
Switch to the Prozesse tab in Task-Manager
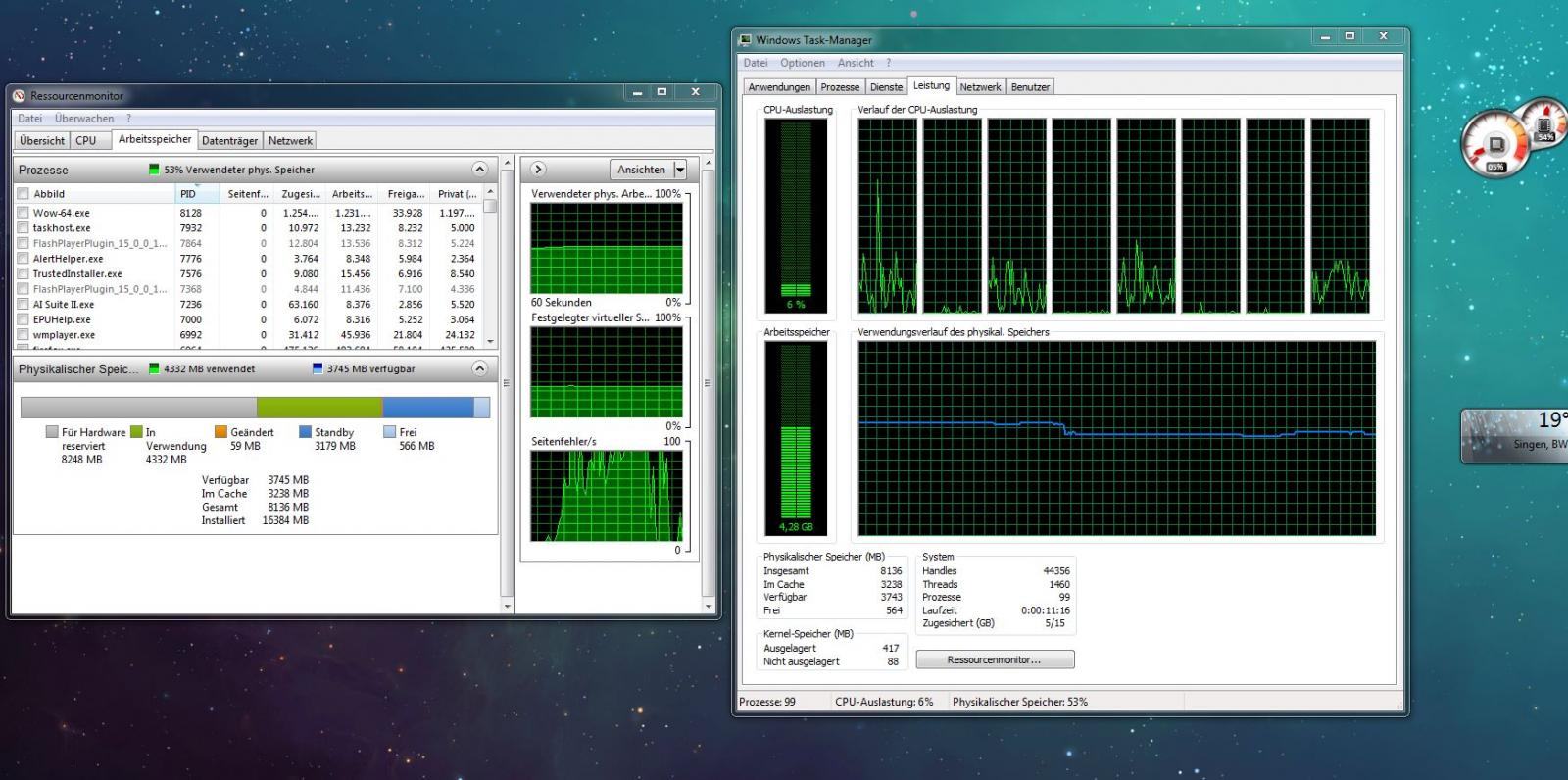coord(840,87)
